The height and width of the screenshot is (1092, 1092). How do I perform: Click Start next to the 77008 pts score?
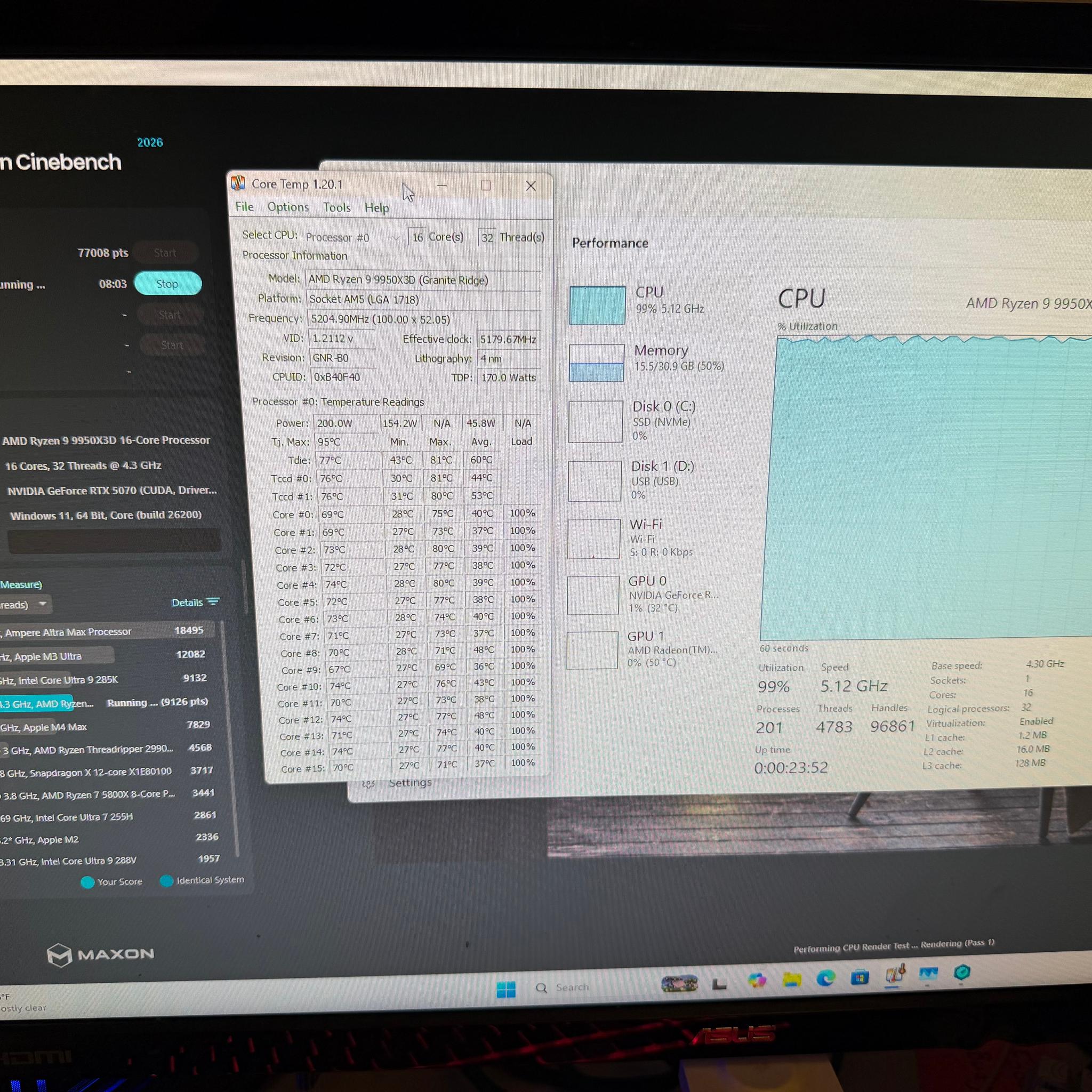[165, 253]
